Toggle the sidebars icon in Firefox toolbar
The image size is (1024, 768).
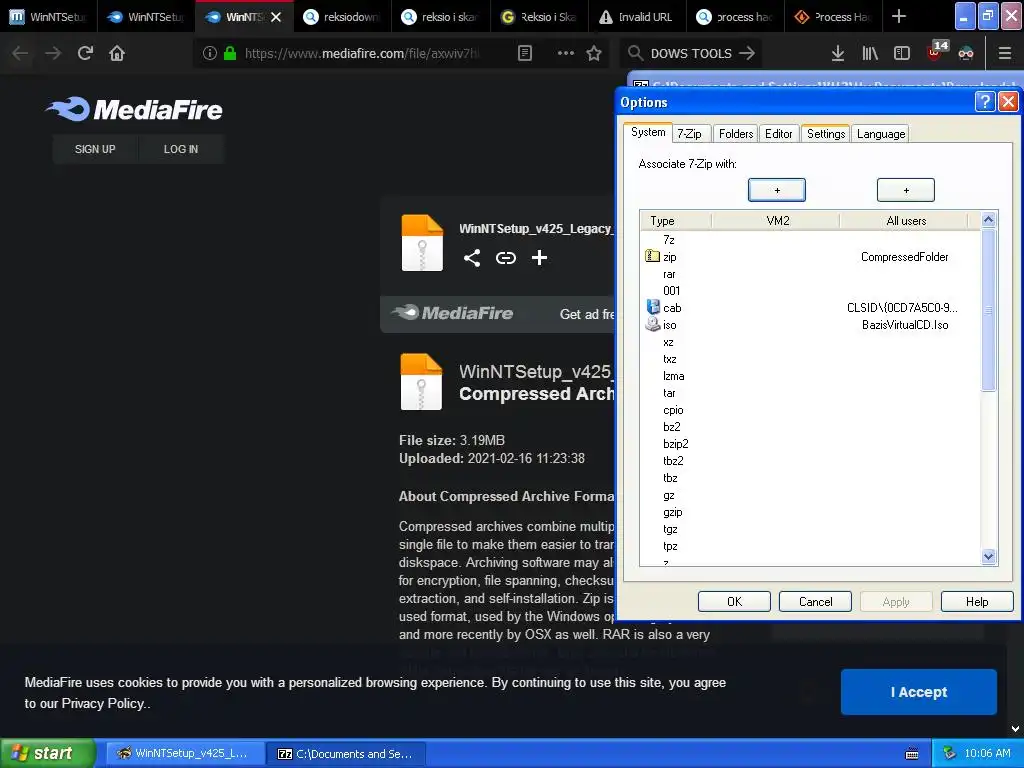click(902, 53)
